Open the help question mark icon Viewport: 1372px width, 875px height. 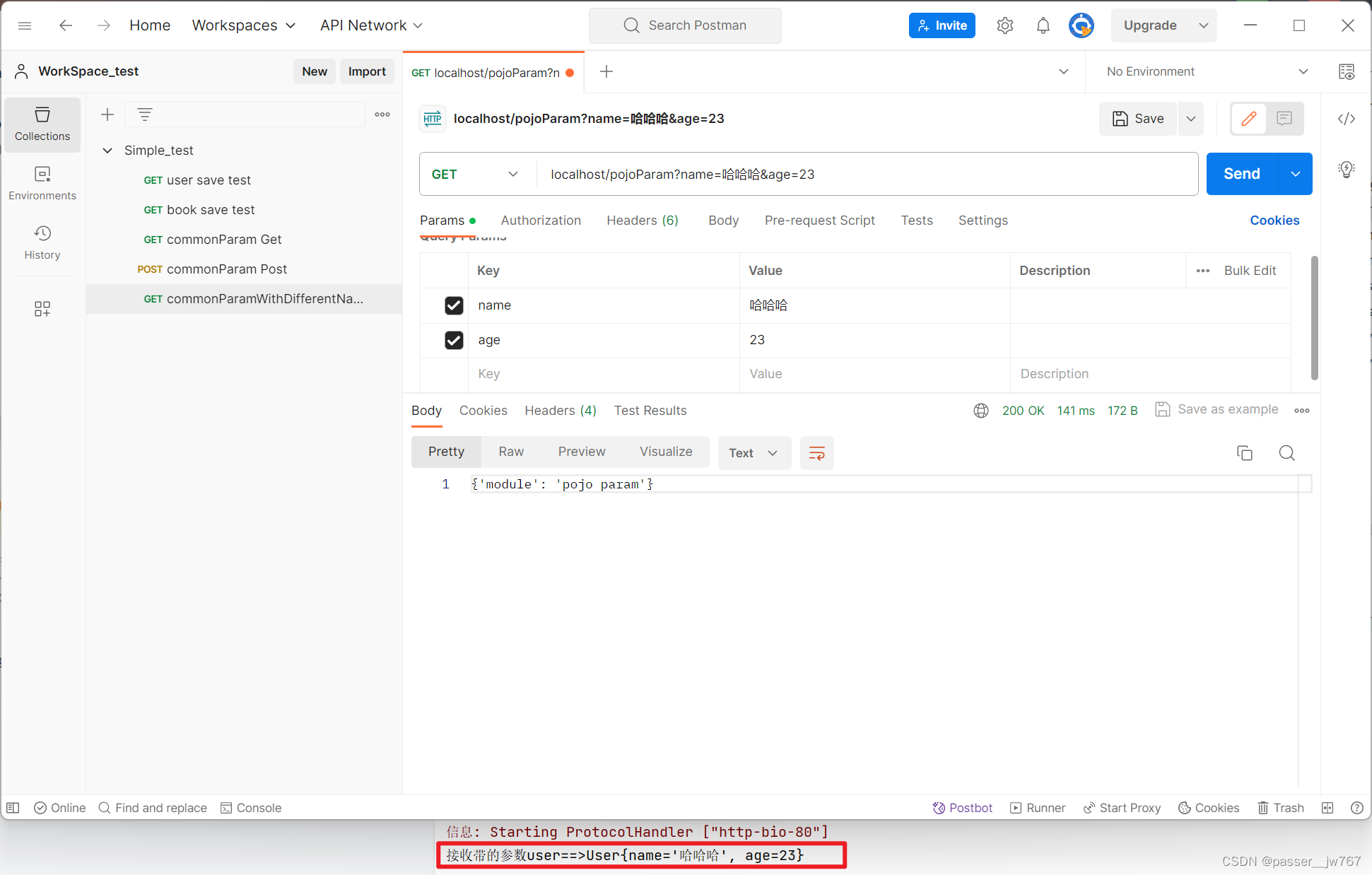pos(1356,808)
